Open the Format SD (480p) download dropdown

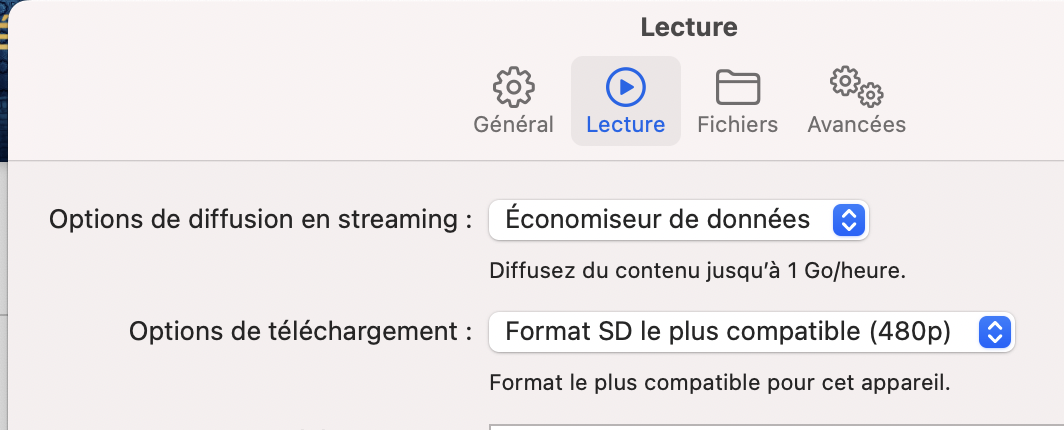click(728, 331)
